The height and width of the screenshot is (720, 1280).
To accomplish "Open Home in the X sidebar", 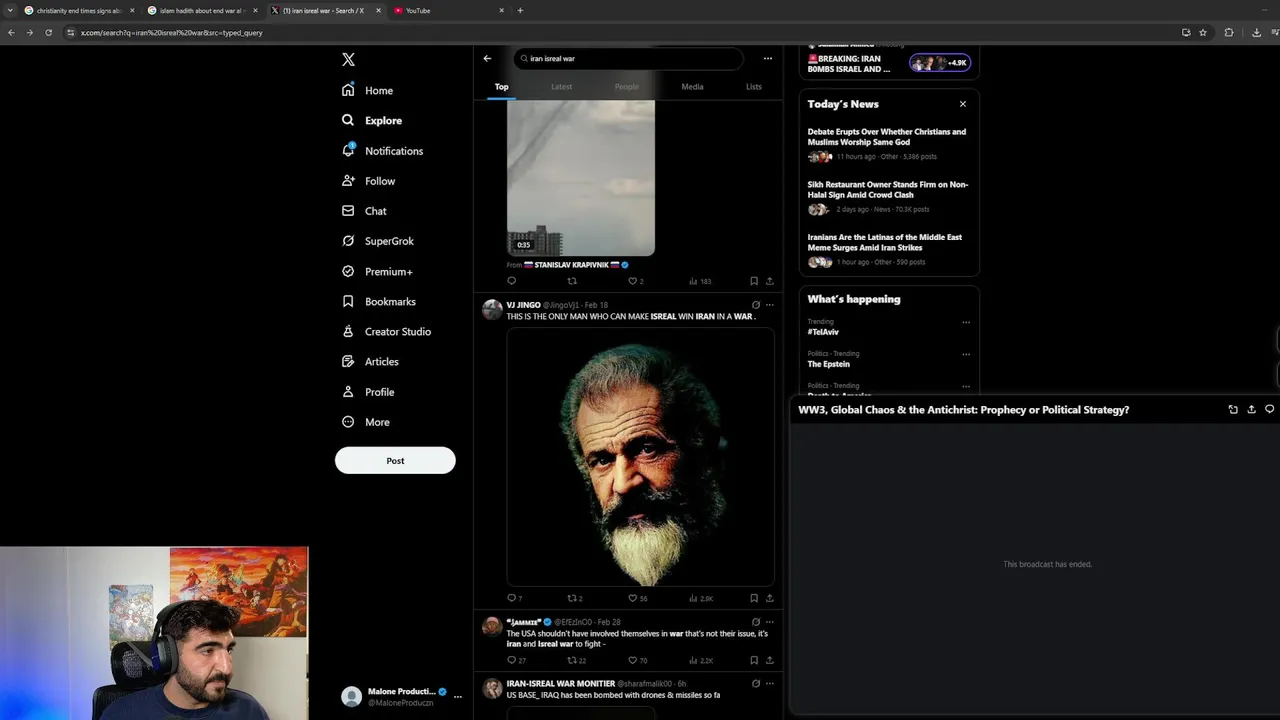I will 367,90.
